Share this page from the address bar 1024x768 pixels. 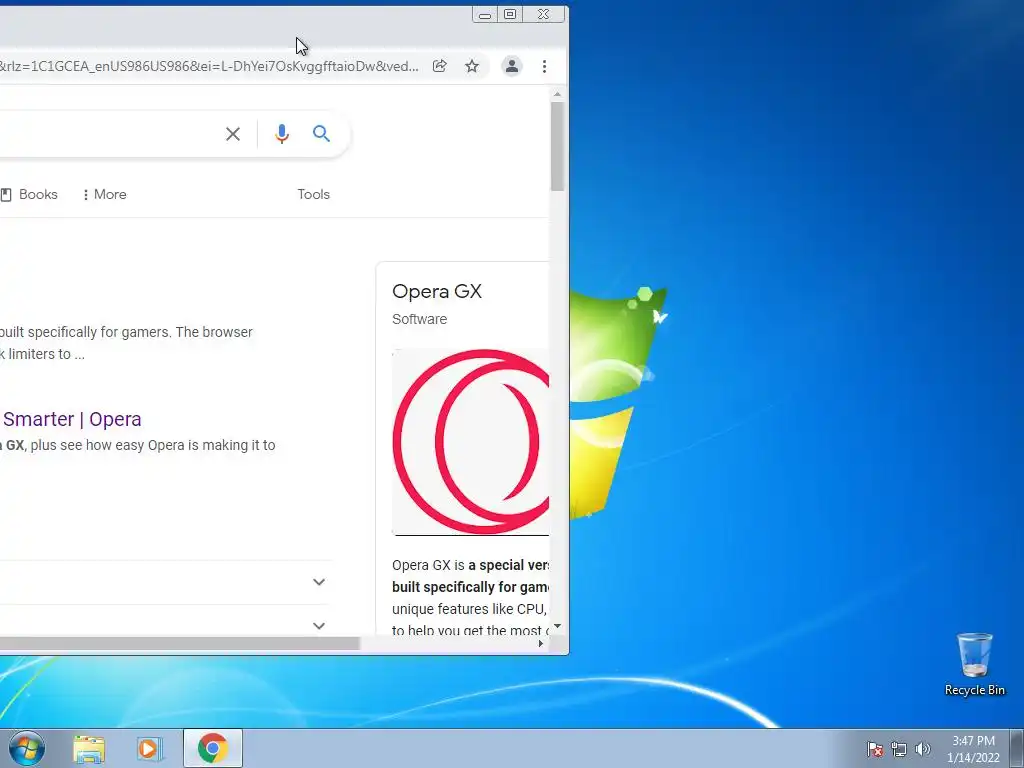point(440,66)
